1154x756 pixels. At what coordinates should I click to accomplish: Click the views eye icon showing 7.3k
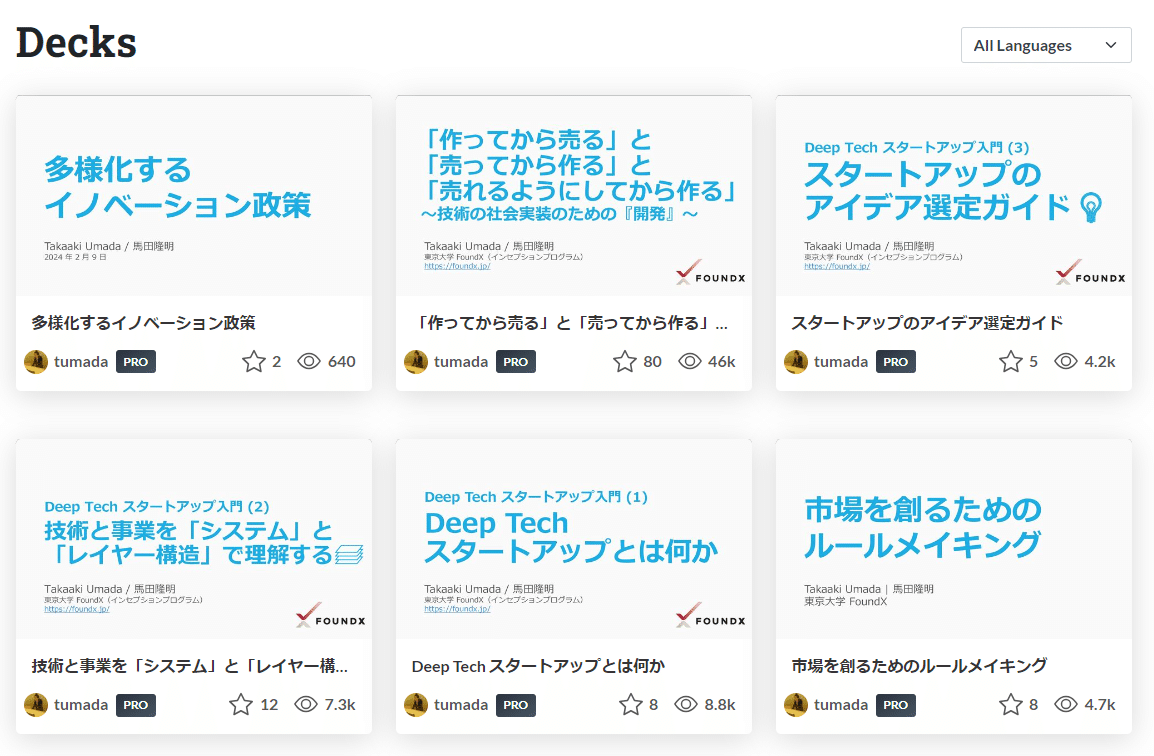point(305,704)
